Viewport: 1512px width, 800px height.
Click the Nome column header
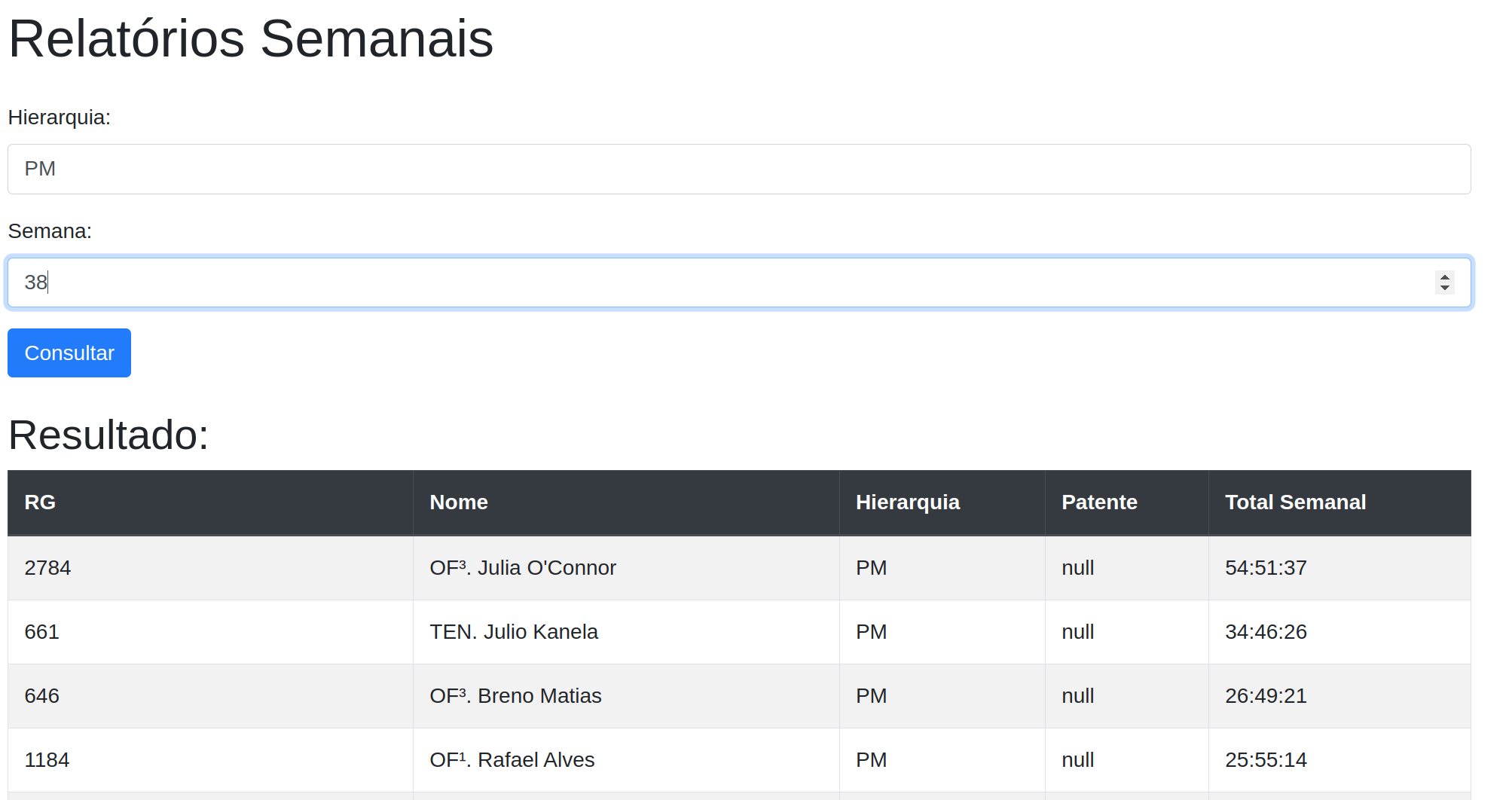458,502
